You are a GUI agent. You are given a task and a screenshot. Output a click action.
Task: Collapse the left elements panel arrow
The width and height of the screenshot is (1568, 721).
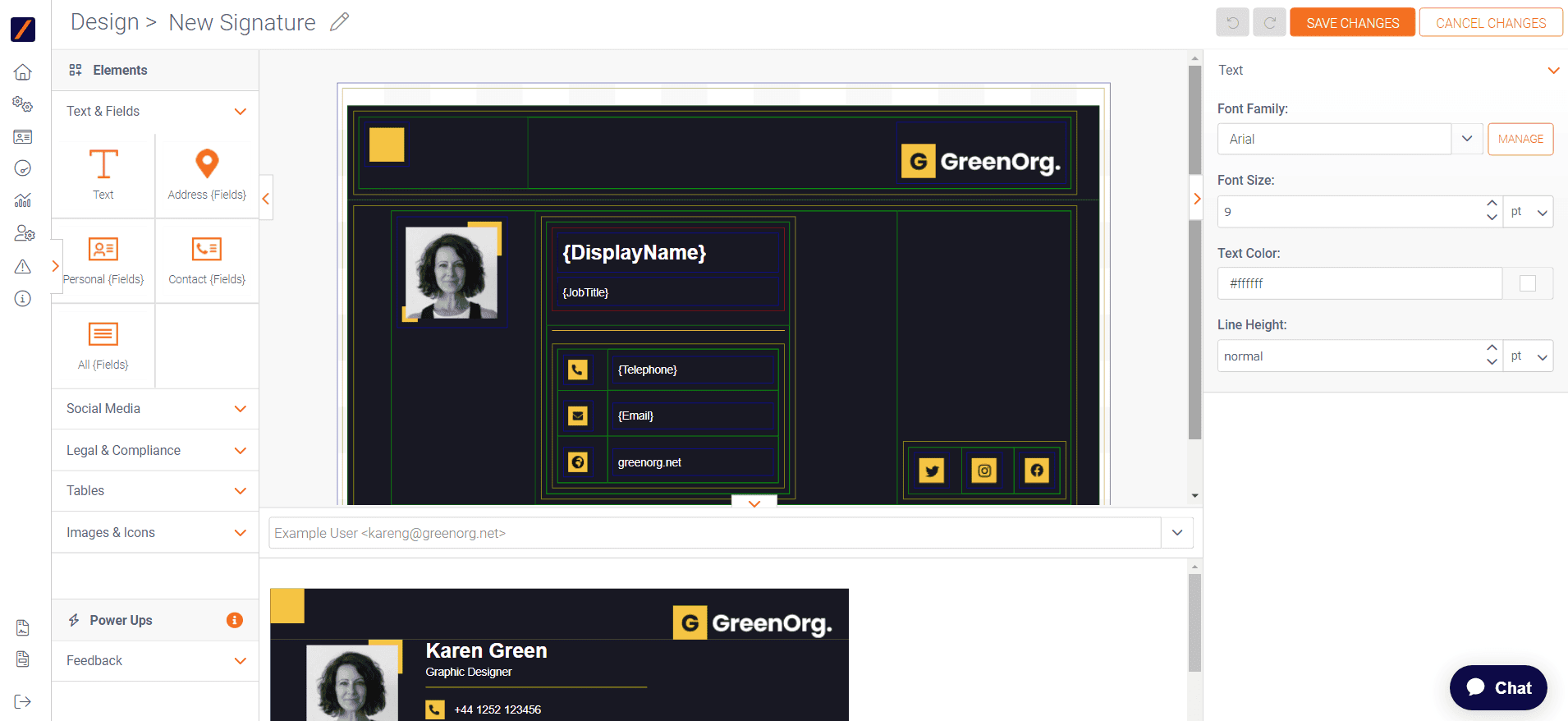point(266,198)
